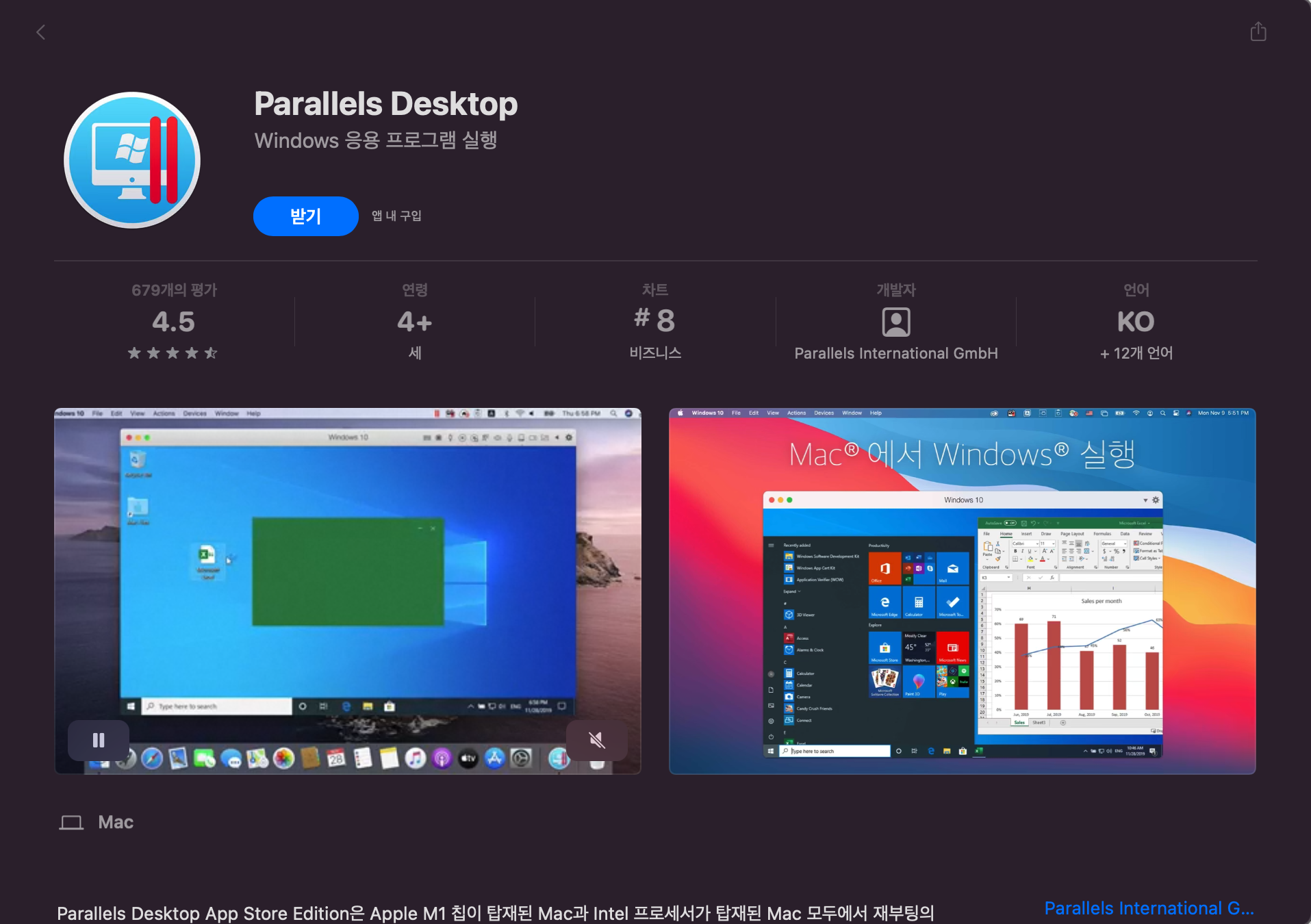Click the Actions menu in the screenshot's menu bar

(796, 413)
